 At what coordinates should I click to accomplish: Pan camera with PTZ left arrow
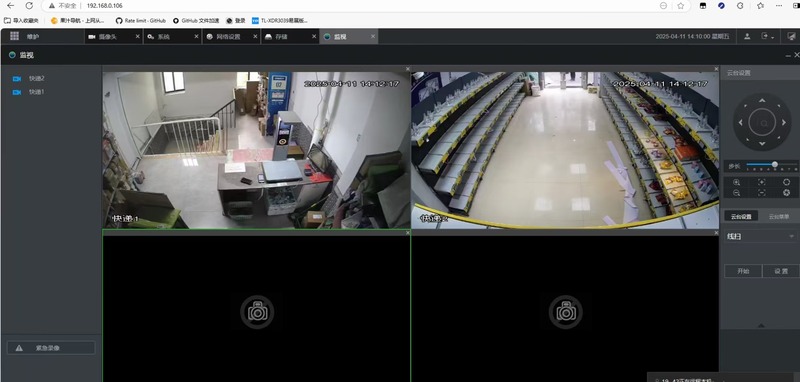(x=740, y=122)
